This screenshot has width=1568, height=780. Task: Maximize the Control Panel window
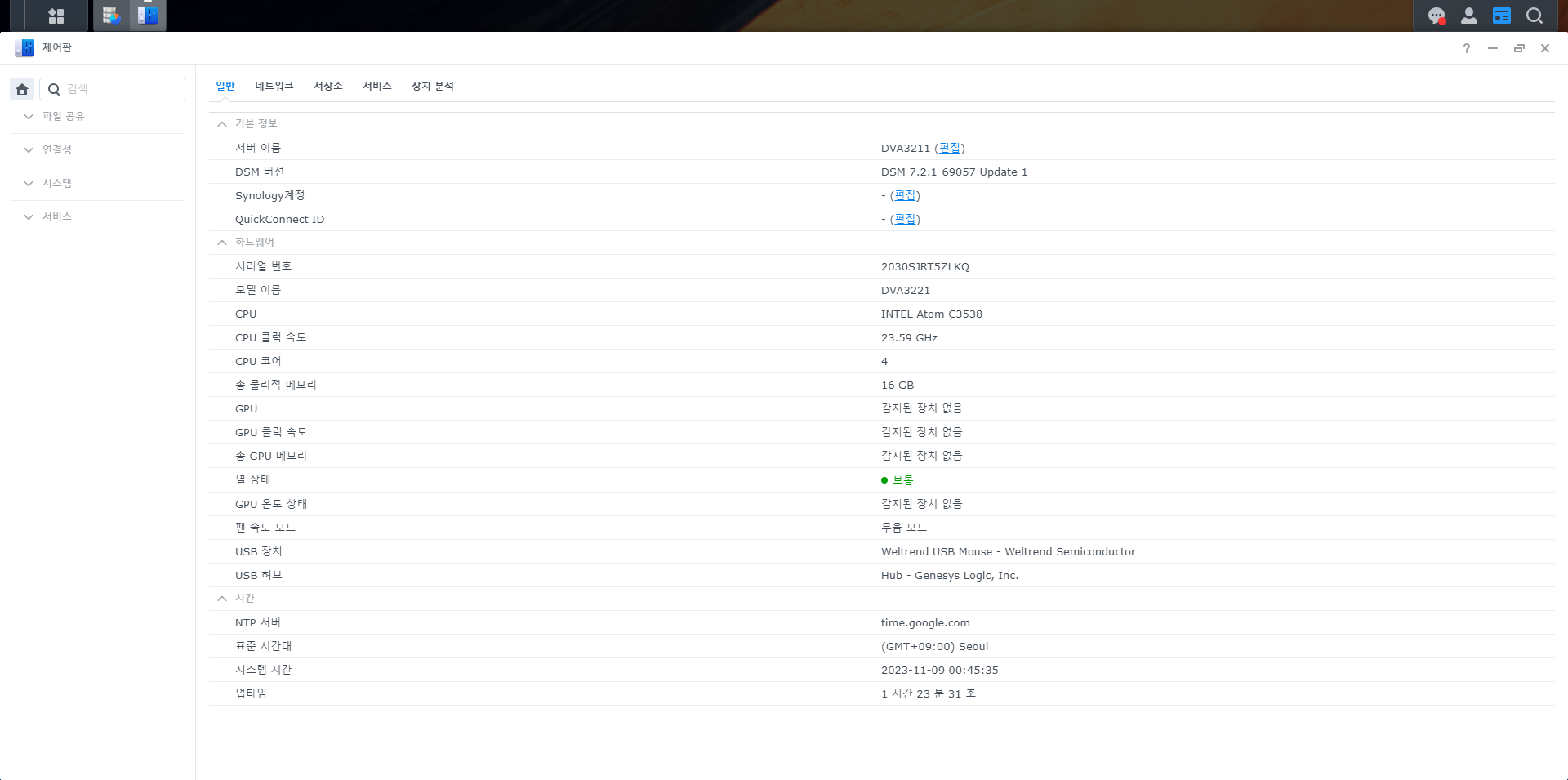[x=1519, y=48]
